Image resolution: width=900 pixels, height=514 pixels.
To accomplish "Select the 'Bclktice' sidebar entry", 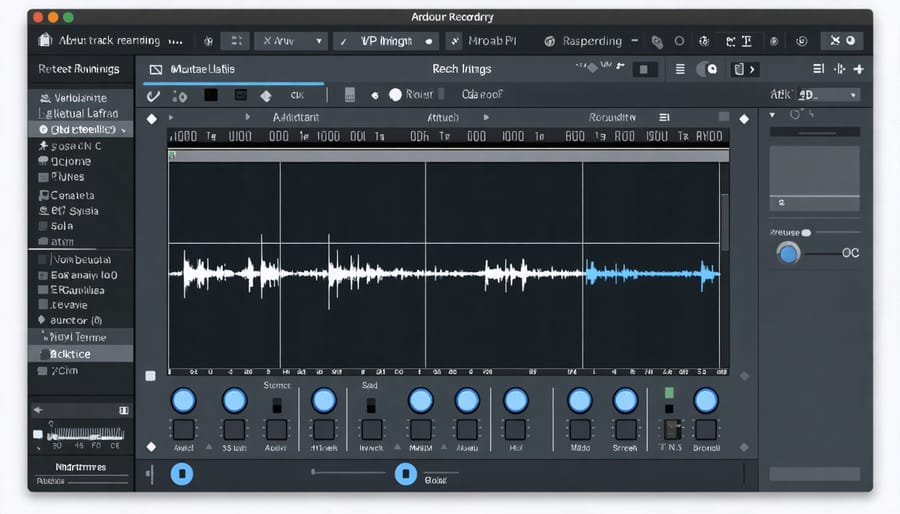I will (x=81, y=354).
